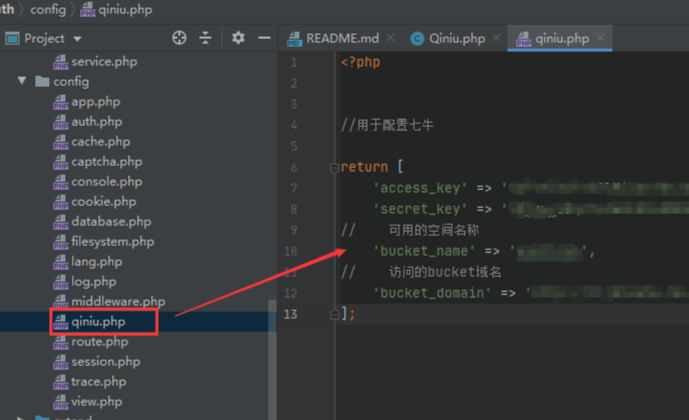Click the PHP file icon beside filesystem.php
The image size is (689, 420).
61,242
